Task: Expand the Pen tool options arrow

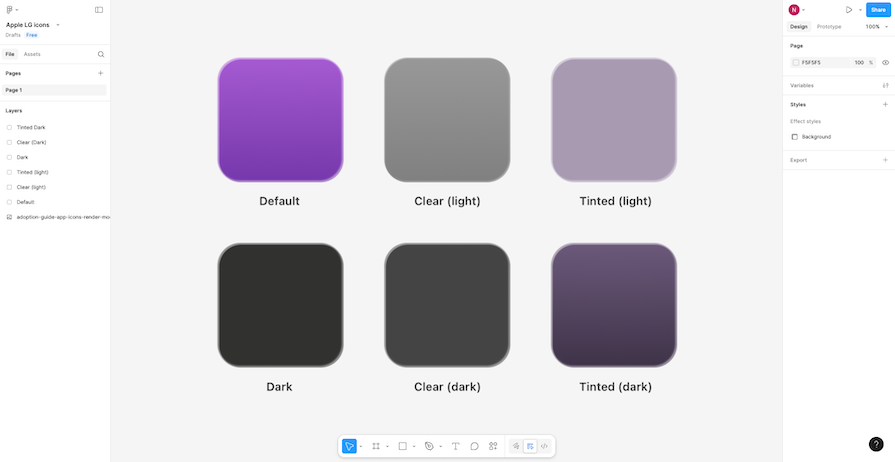Action: (x=441, y=447)
